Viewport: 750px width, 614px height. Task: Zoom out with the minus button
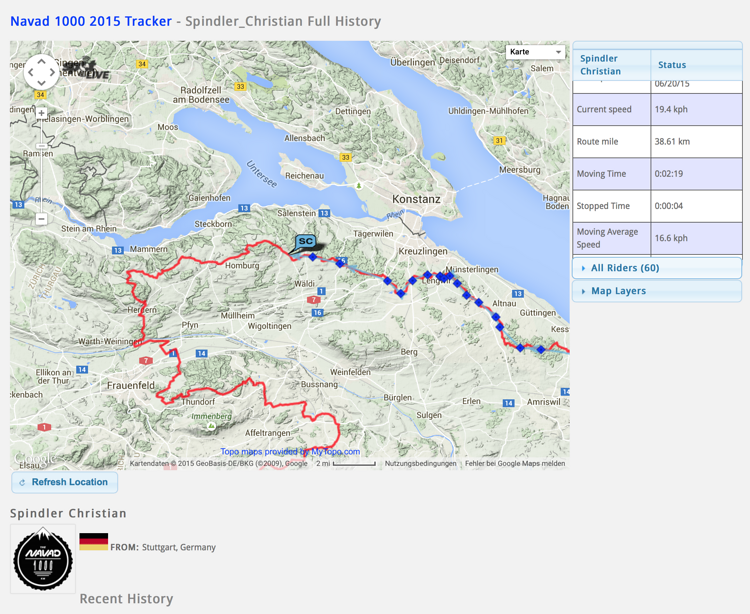(x=42, y=219)
